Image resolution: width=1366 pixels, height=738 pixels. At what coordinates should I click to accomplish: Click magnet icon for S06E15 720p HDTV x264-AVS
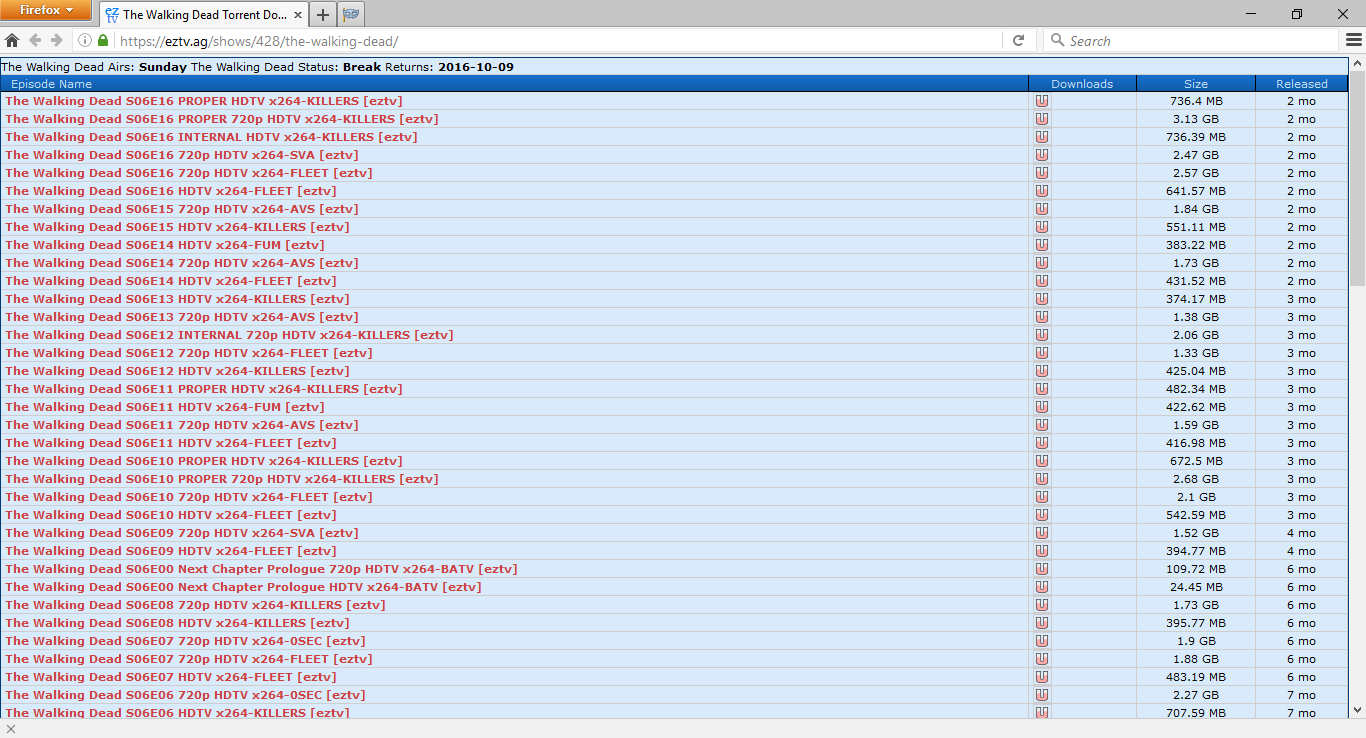pyautogui.click(x=1042, y=209)
